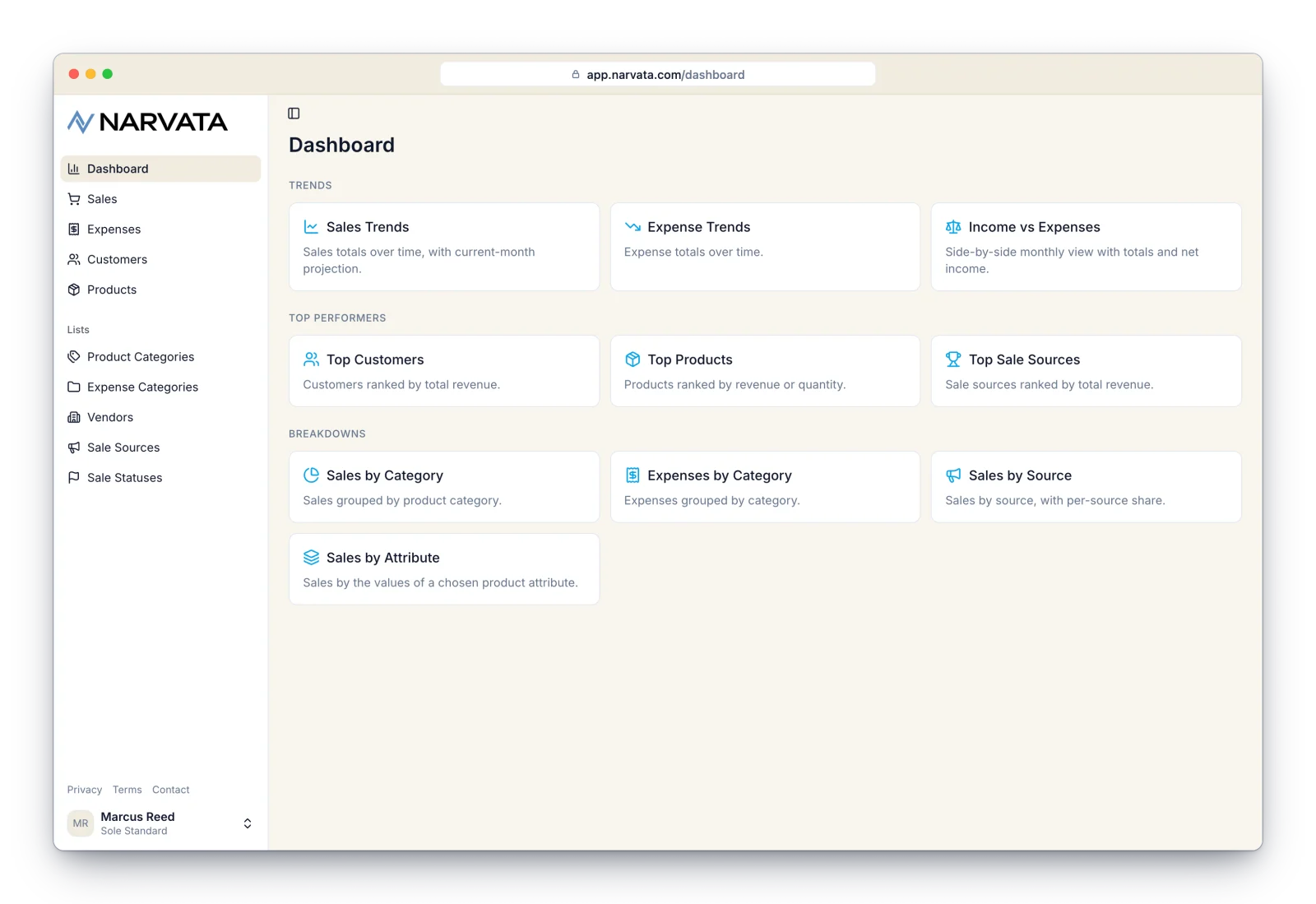Click the Sales by Attribute layers icon

(x=311, y=558)
